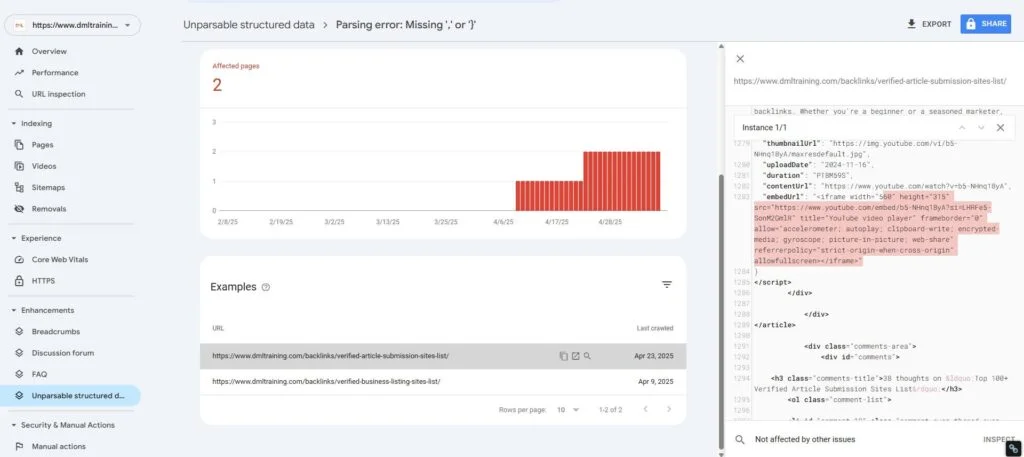Collapse the Indexing section
The width and height of the screenshot is (1024, 457).
pos(14,123)
